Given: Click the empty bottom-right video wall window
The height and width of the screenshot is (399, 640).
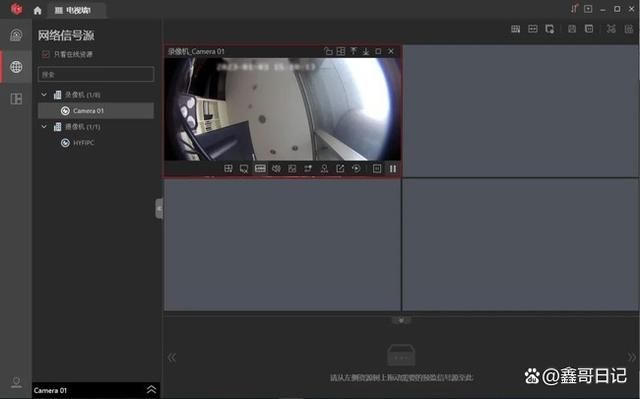Looking at the screenshot, I should tap(521, 245).
